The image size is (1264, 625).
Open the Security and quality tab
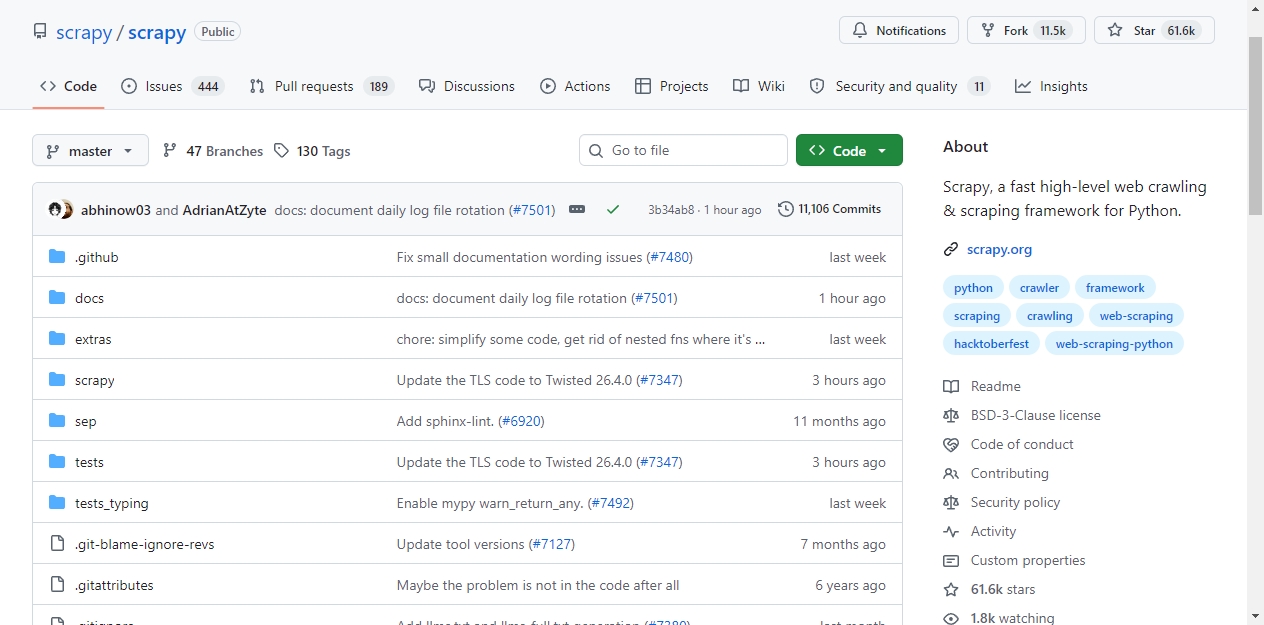(900, 86)
